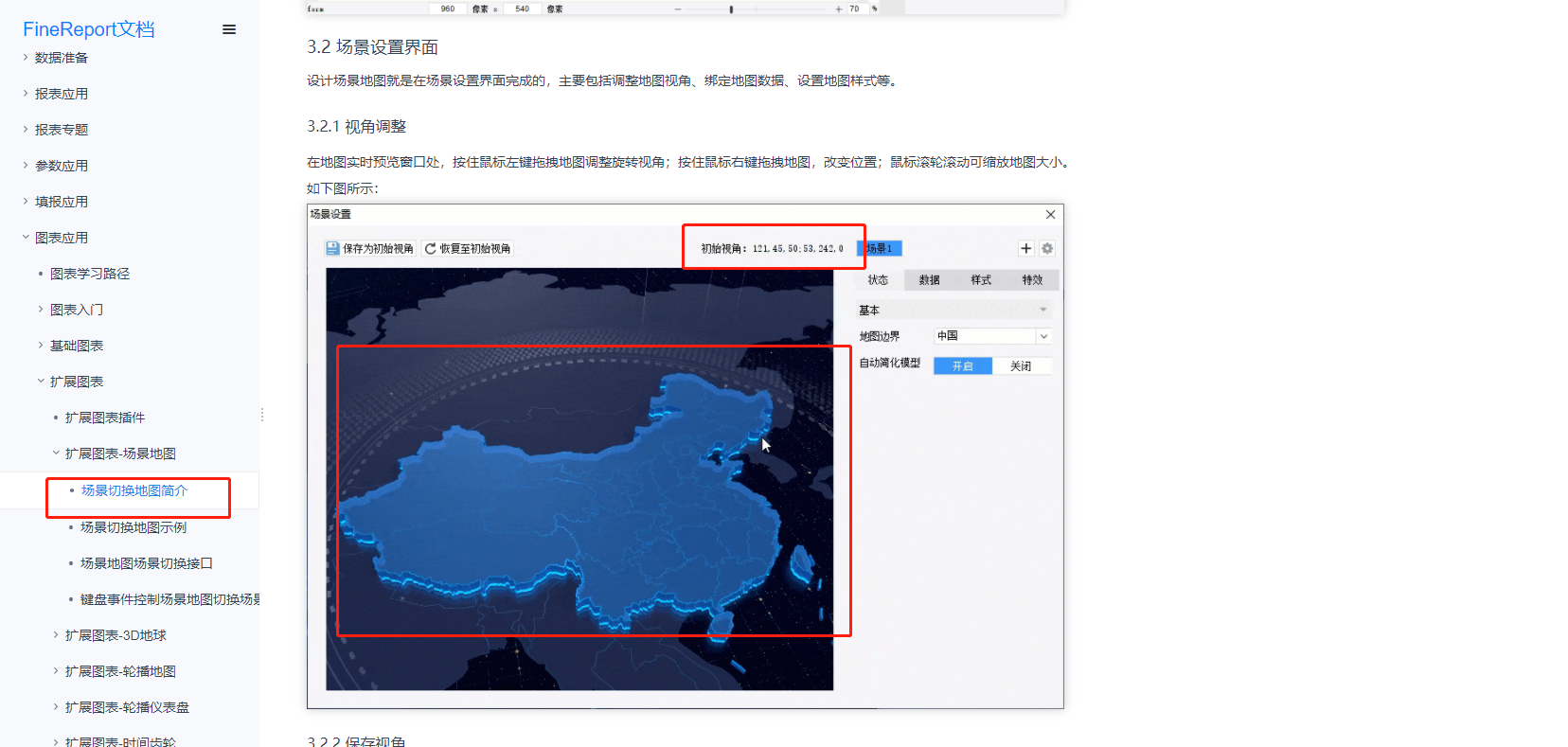Screen dimensions: 1568x747
Task: Set 自动简化模型 to 关闭
Action: pos(1021,366)
